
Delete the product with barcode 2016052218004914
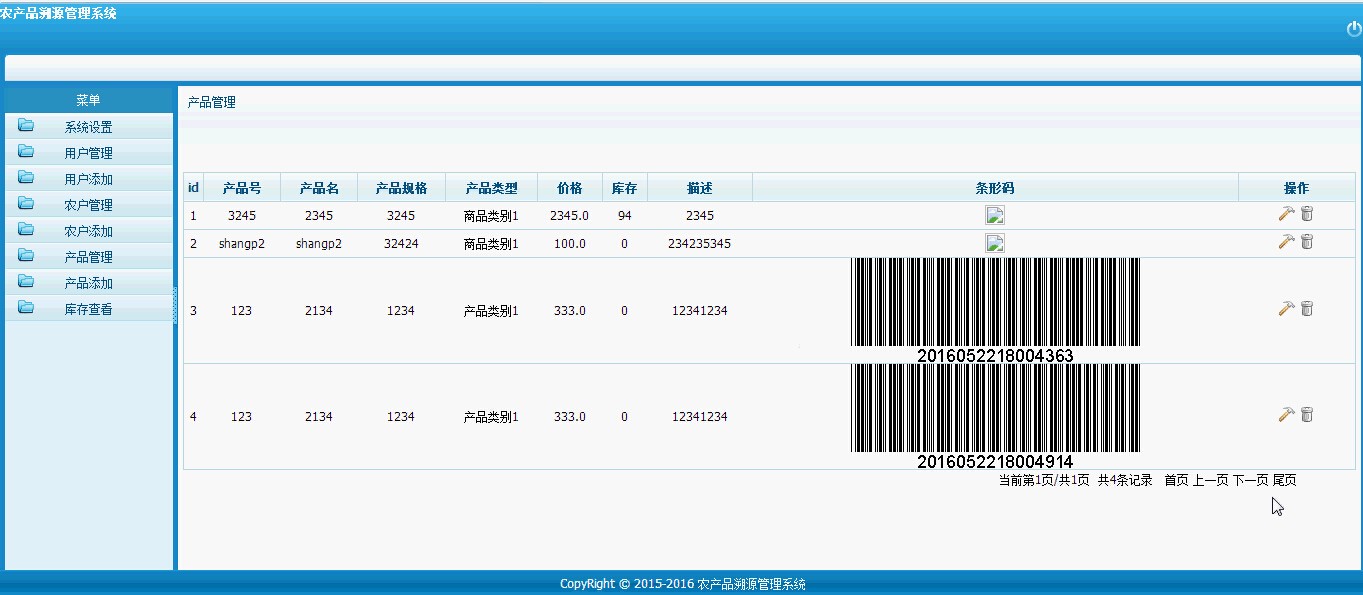pos(1307,414)
